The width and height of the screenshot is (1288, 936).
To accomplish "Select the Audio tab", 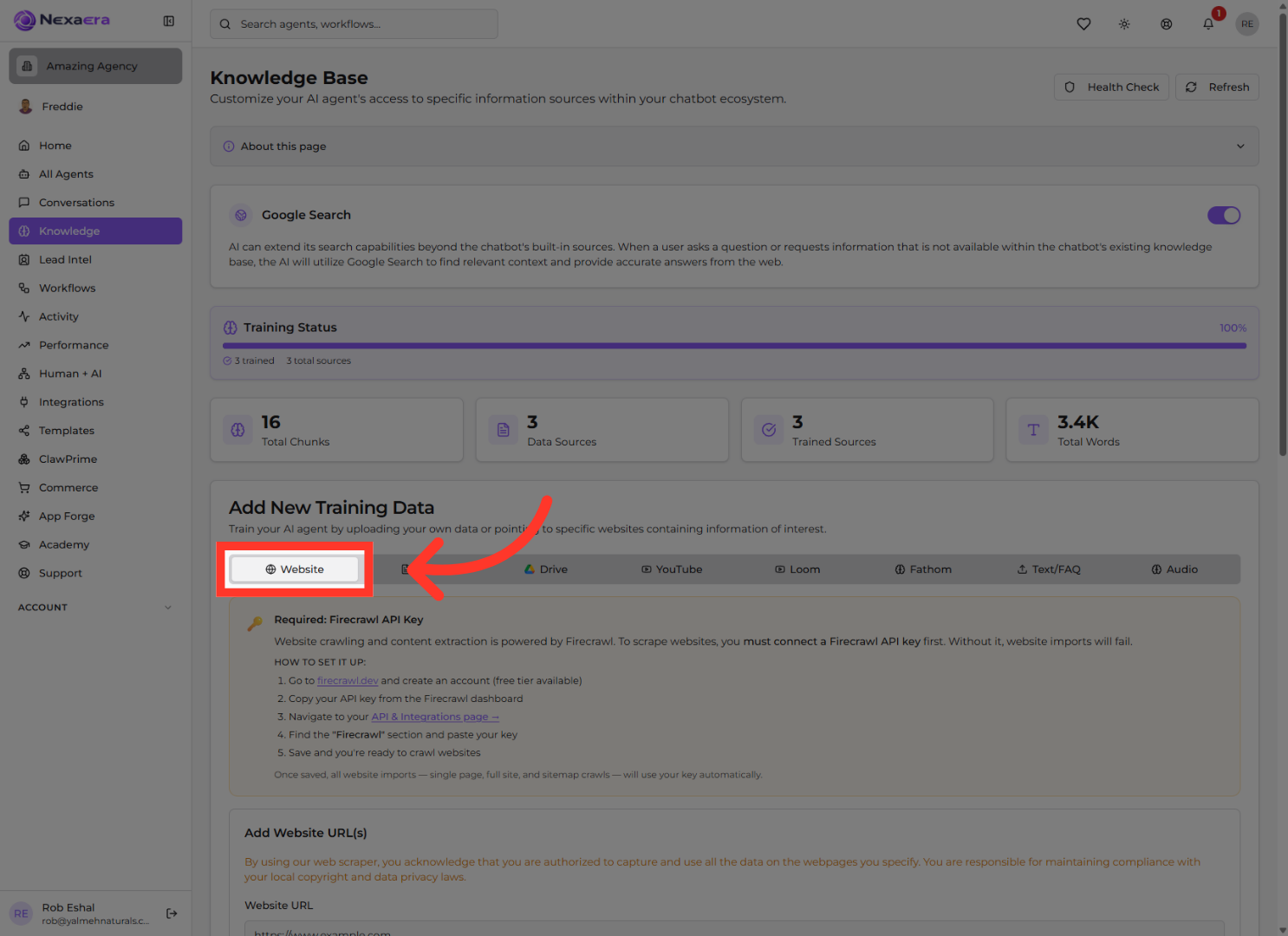I will (x=1174, y=569).
